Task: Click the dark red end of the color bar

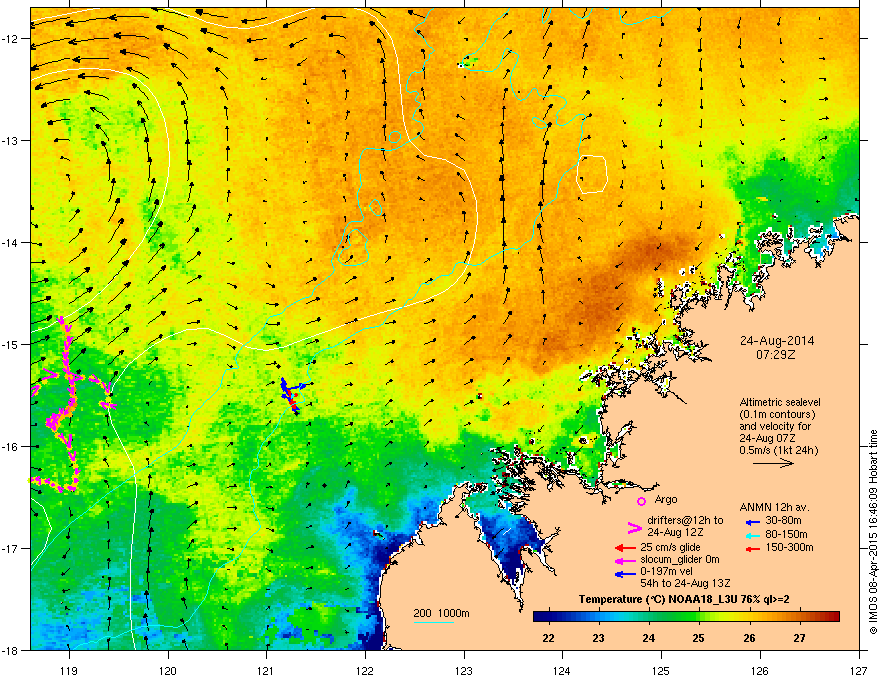Action: pyautogui.click(x=833, y=617)
